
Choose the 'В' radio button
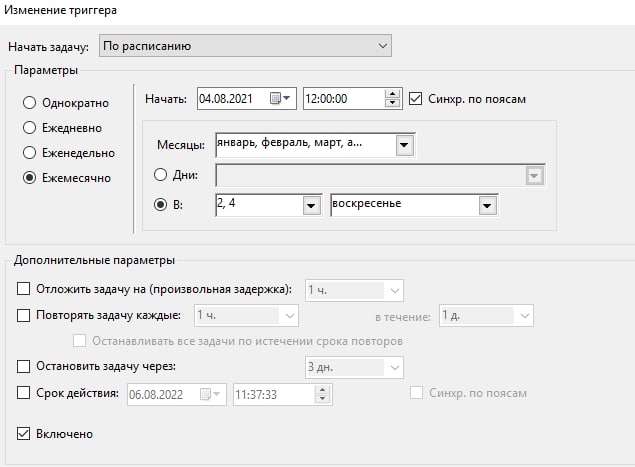coord(160,205)
